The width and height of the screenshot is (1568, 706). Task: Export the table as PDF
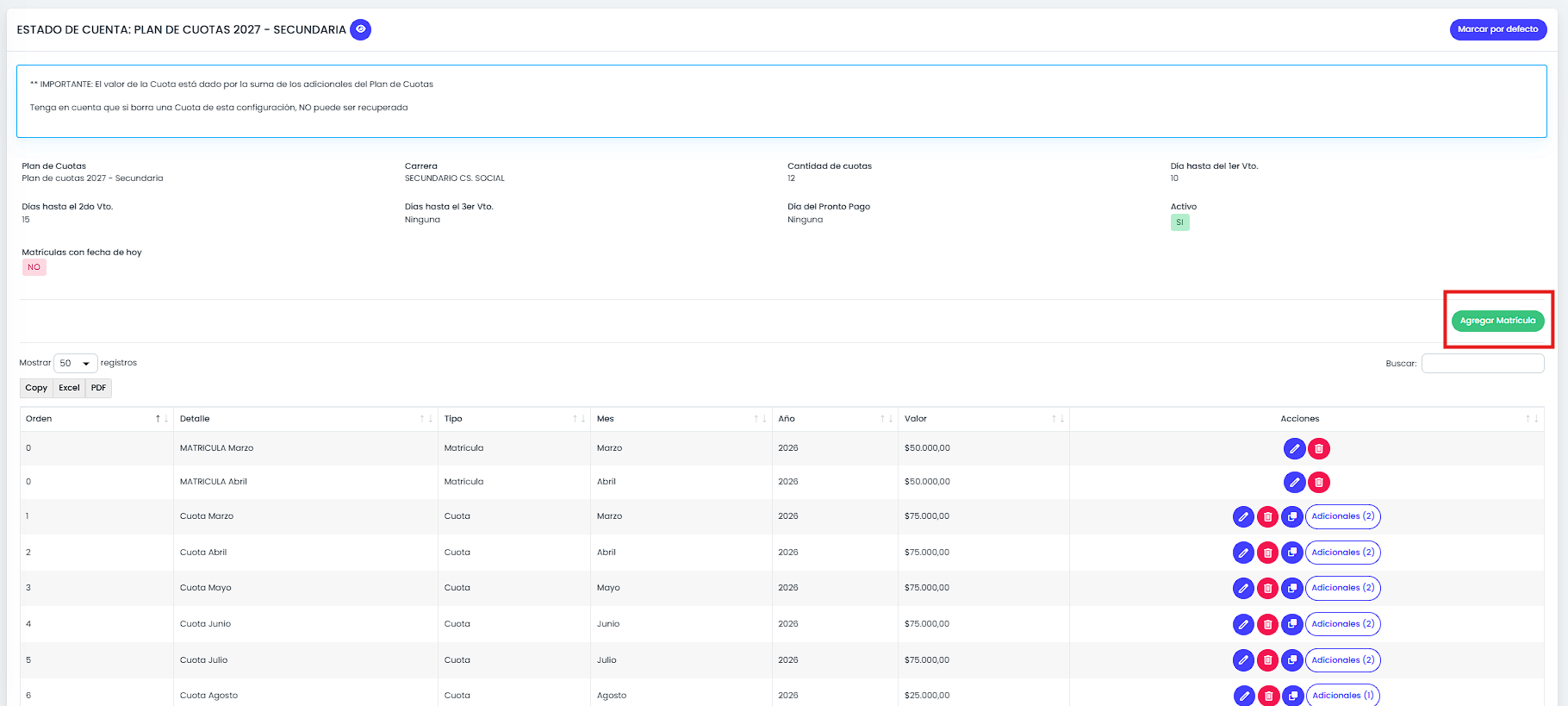tap(99, 388)
